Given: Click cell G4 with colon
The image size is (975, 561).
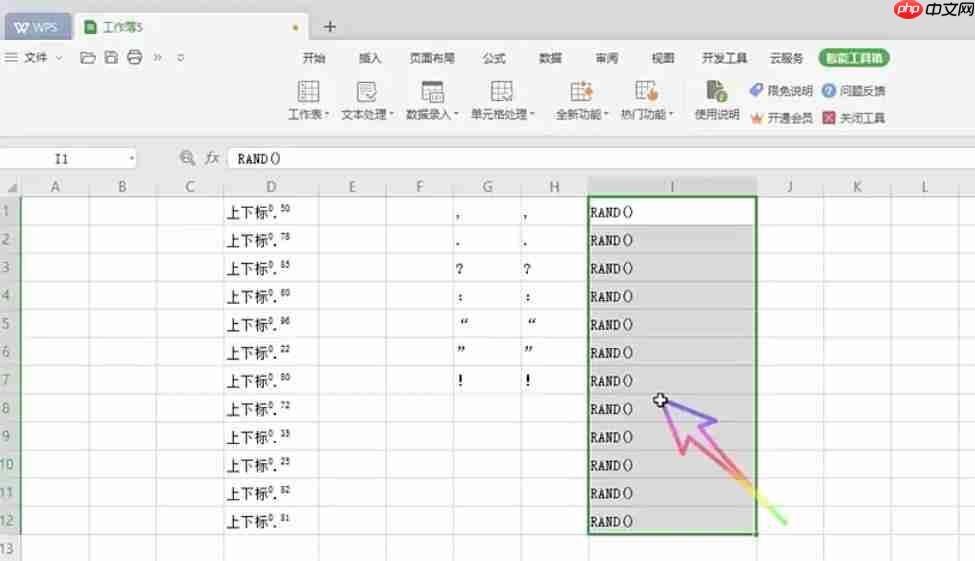Looking at the screenshot, I should [488, 296].
